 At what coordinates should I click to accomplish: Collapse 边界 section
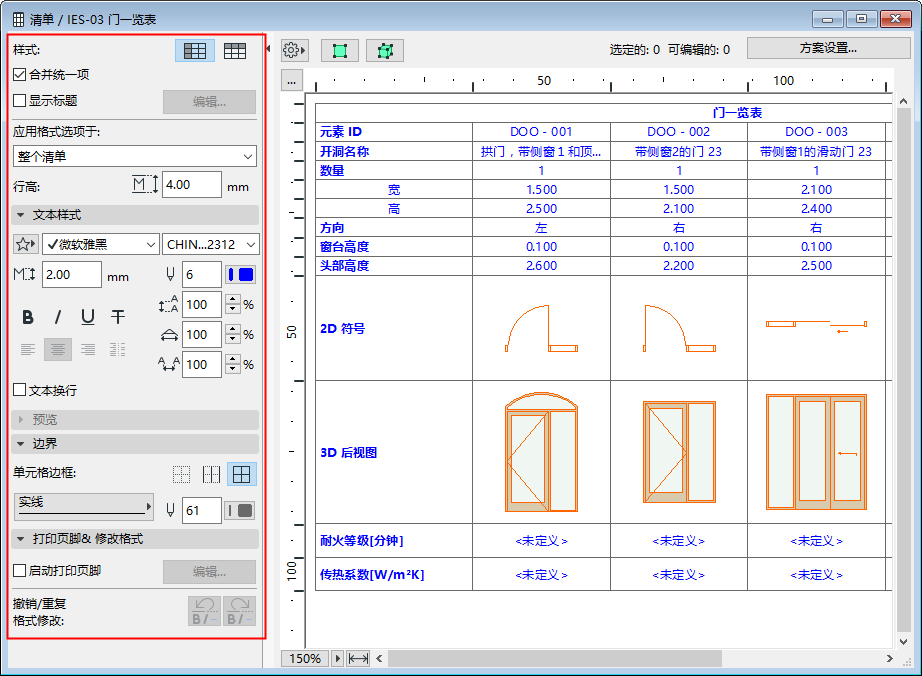click(135, 444)
